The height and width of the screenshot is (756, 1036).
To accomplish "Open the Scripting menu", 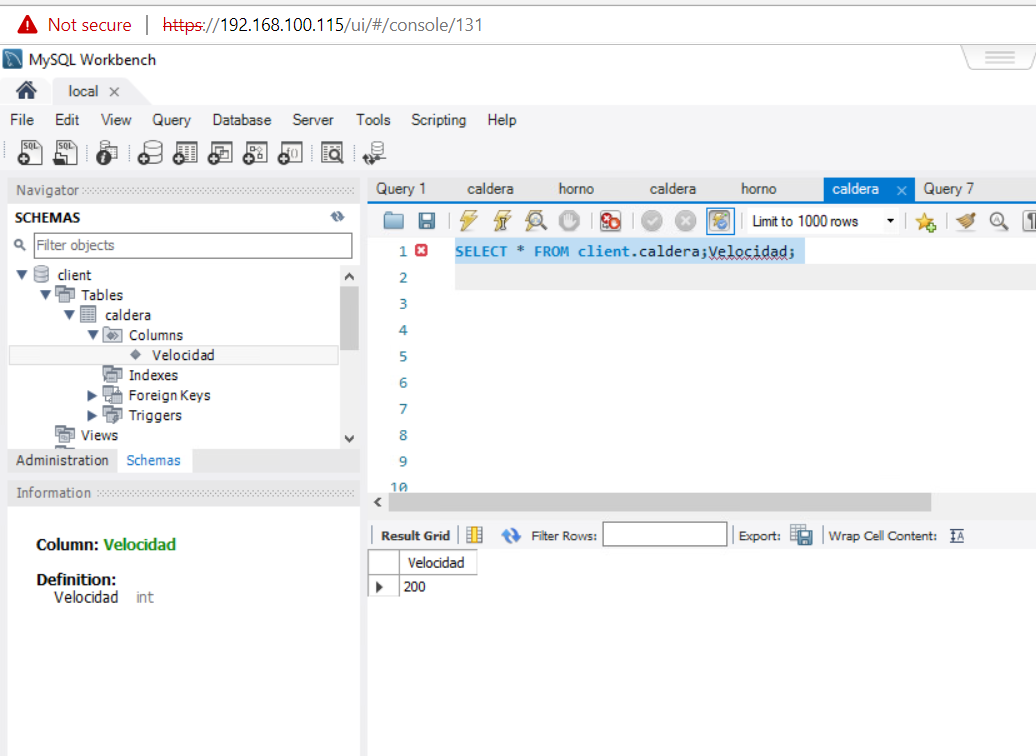I will (x=439, y=120).
